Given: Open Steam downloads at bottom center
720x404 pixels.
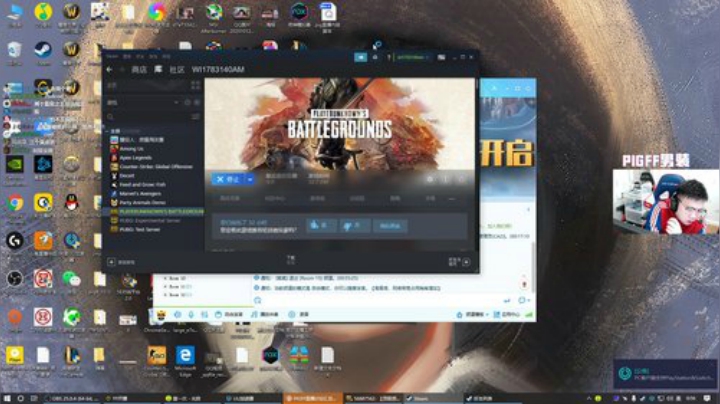Looking at the screenshot, I should click(x=291, y=260).
